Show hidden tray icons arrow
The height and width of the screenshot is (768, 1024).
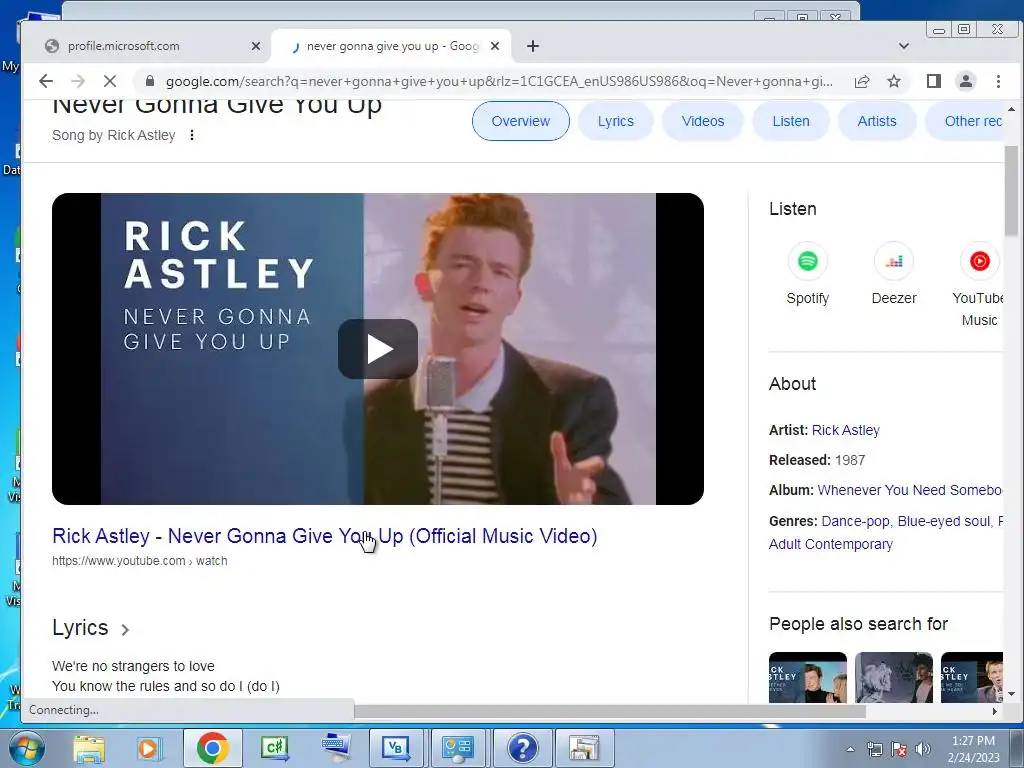coord(850,749)
